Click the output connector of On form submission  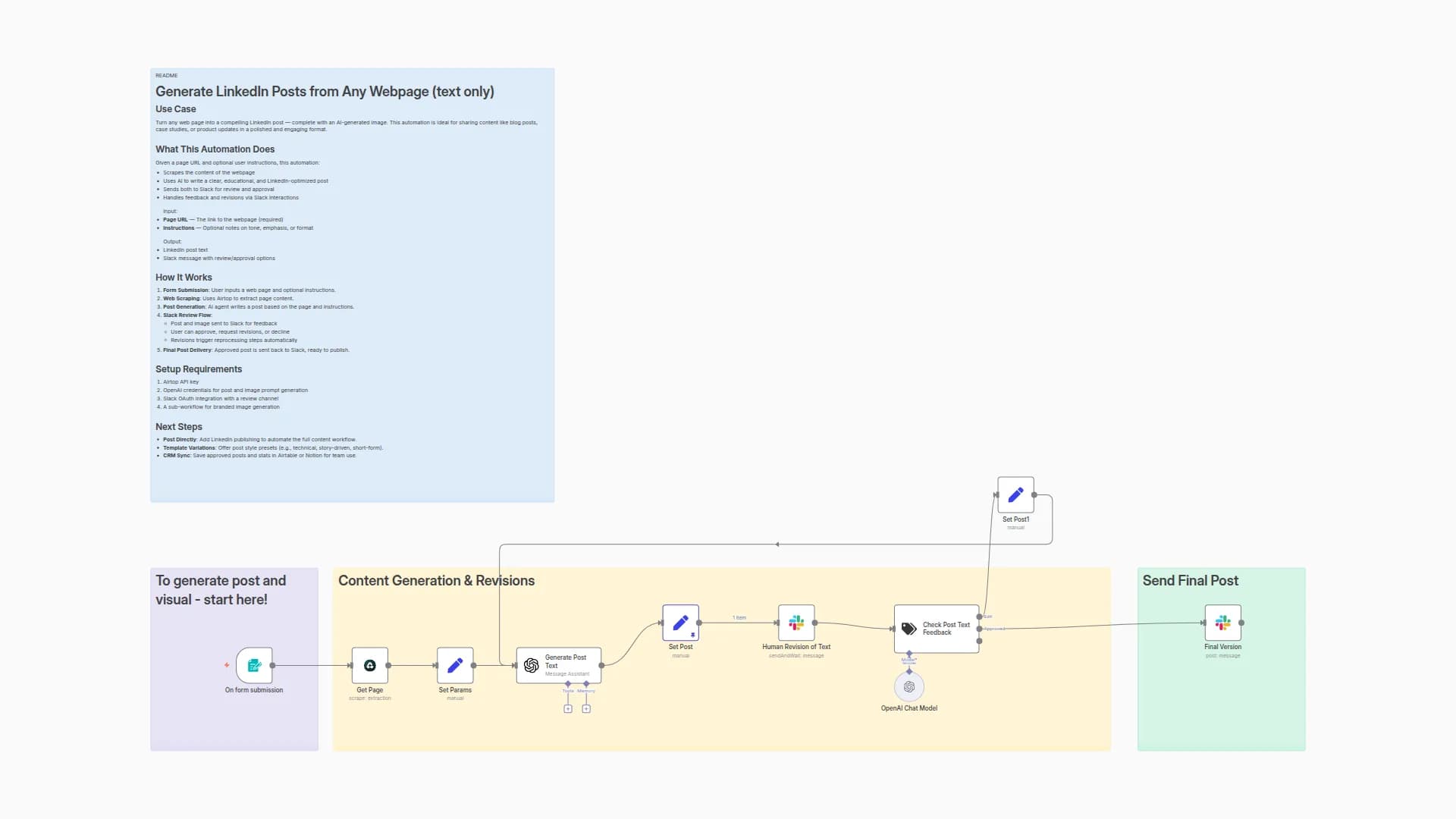tap(272, 665)
